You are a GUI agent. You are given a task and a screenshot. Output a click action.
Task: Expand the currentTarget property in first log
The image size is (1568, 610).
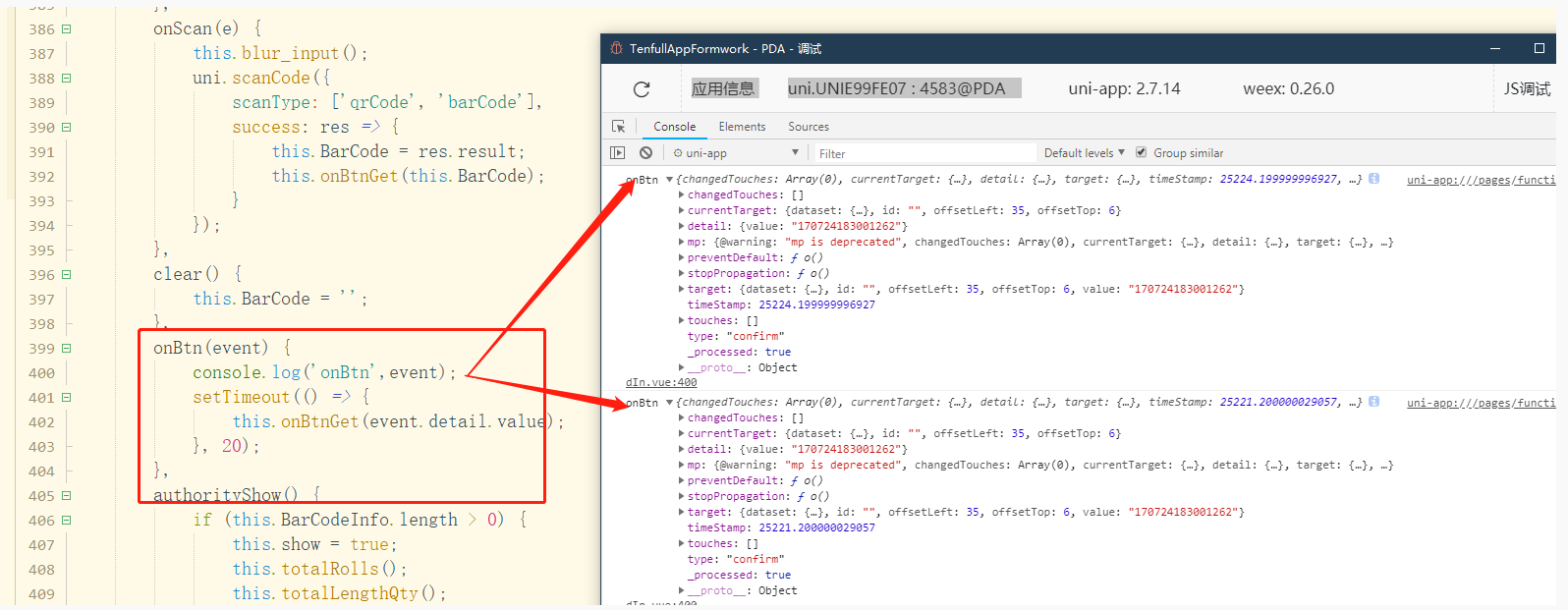click(682, 211)
